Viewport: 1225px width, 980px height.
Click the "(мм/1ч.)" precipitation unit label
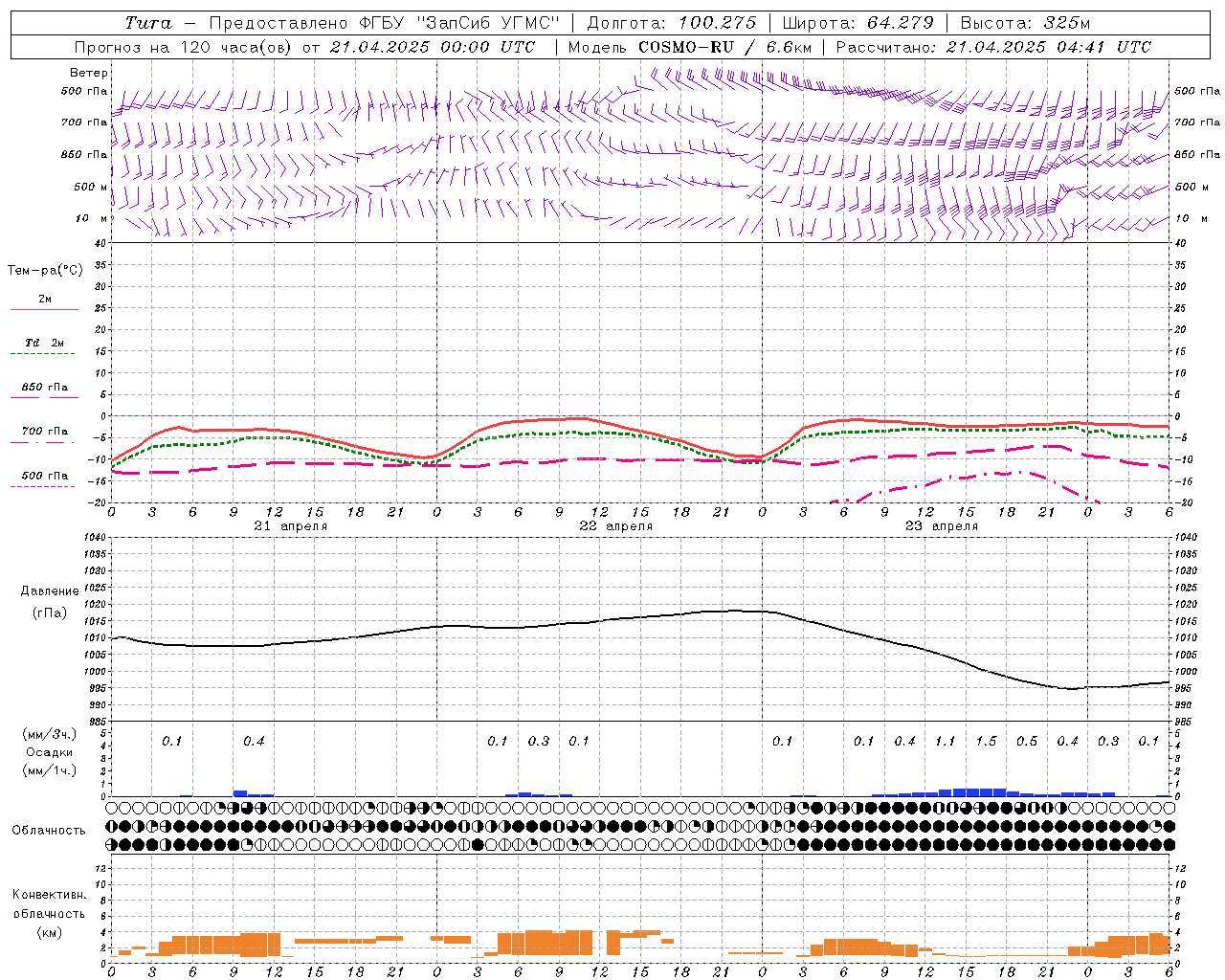pos(49,770)
